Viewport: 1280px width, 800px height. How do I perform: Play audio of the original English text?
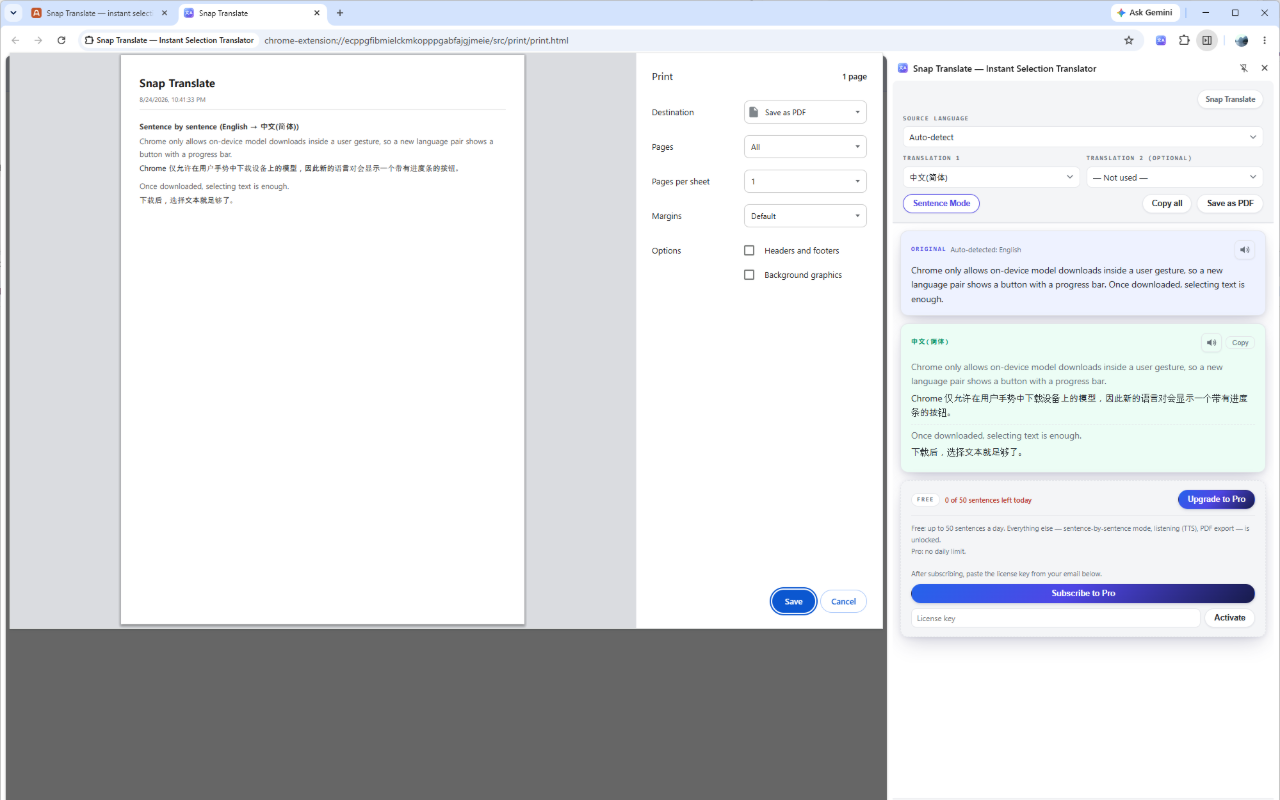click(1244, 250)
